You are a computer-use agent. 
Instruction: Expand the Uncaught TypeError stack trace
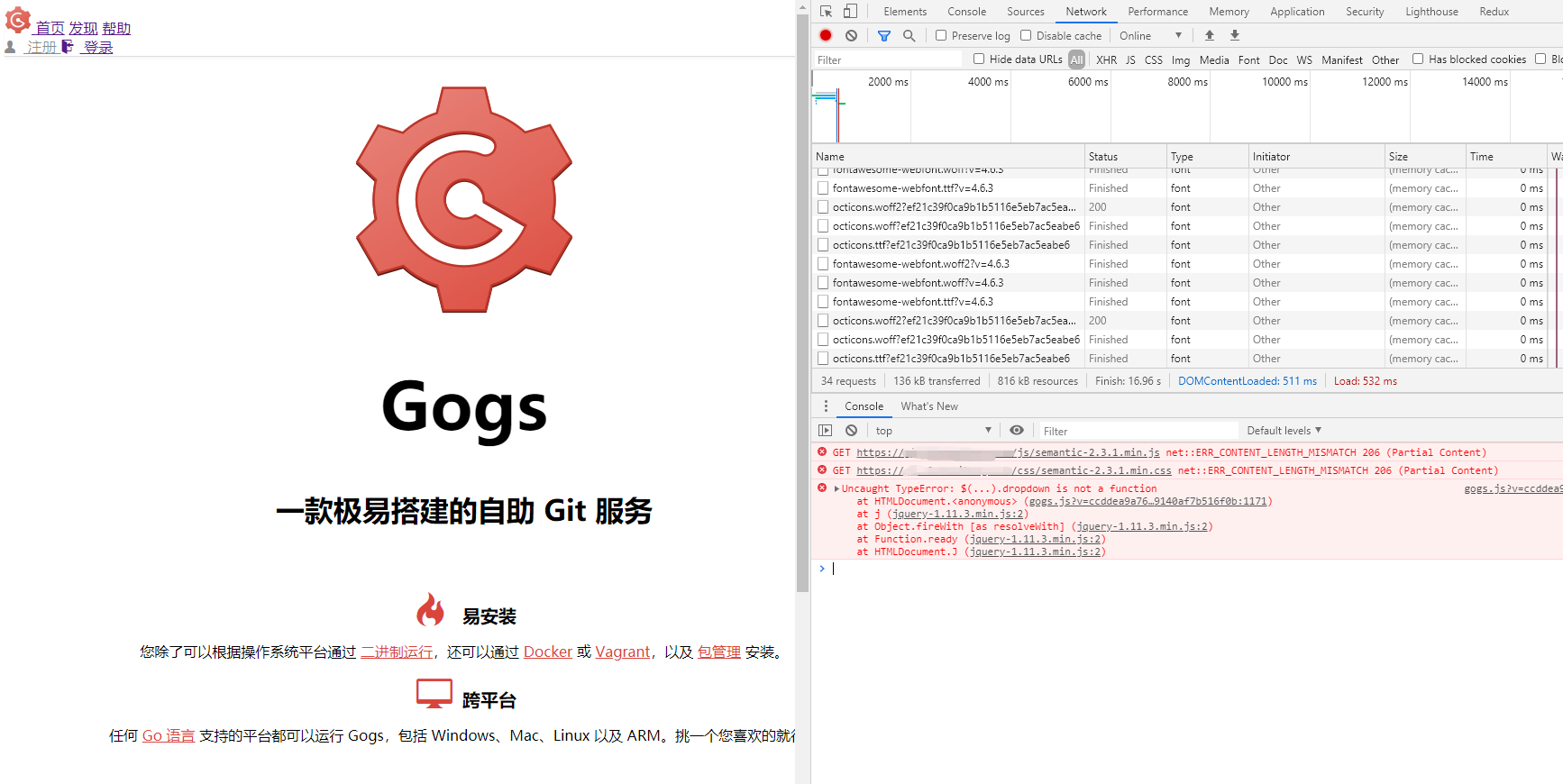pos(836,489)
